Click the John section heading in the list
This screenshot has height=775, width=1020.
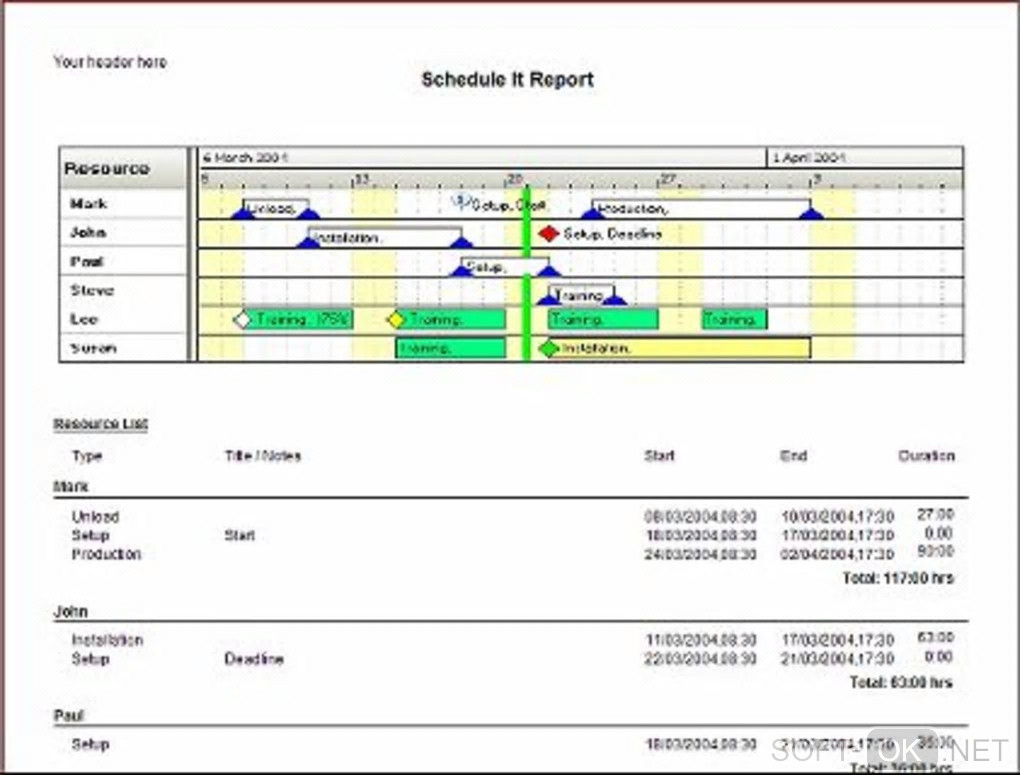coord(70,612)
